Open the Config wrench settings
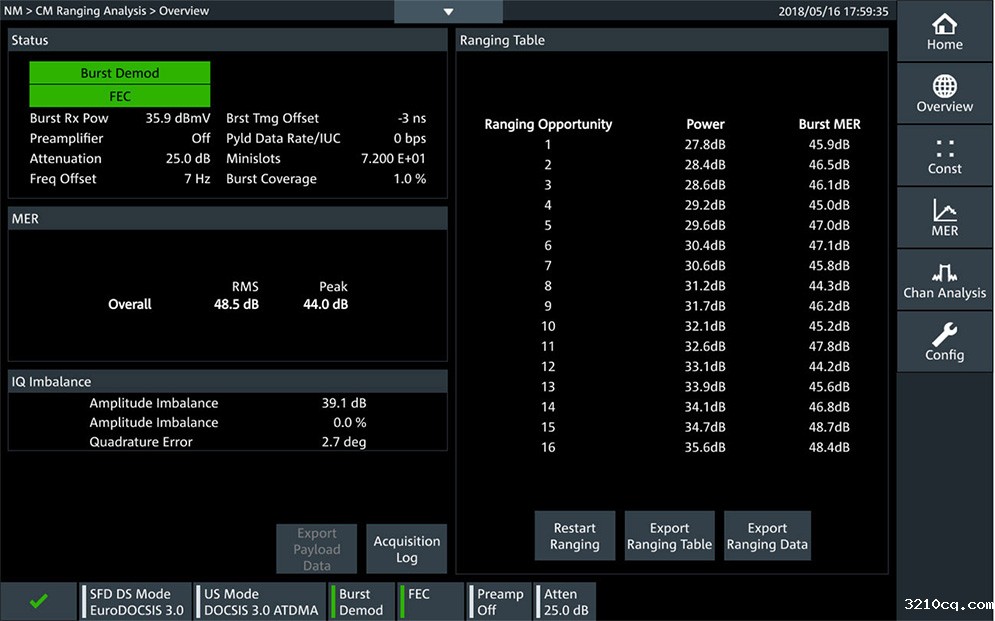This screenshot has height=621, width=995. [944, 342]
